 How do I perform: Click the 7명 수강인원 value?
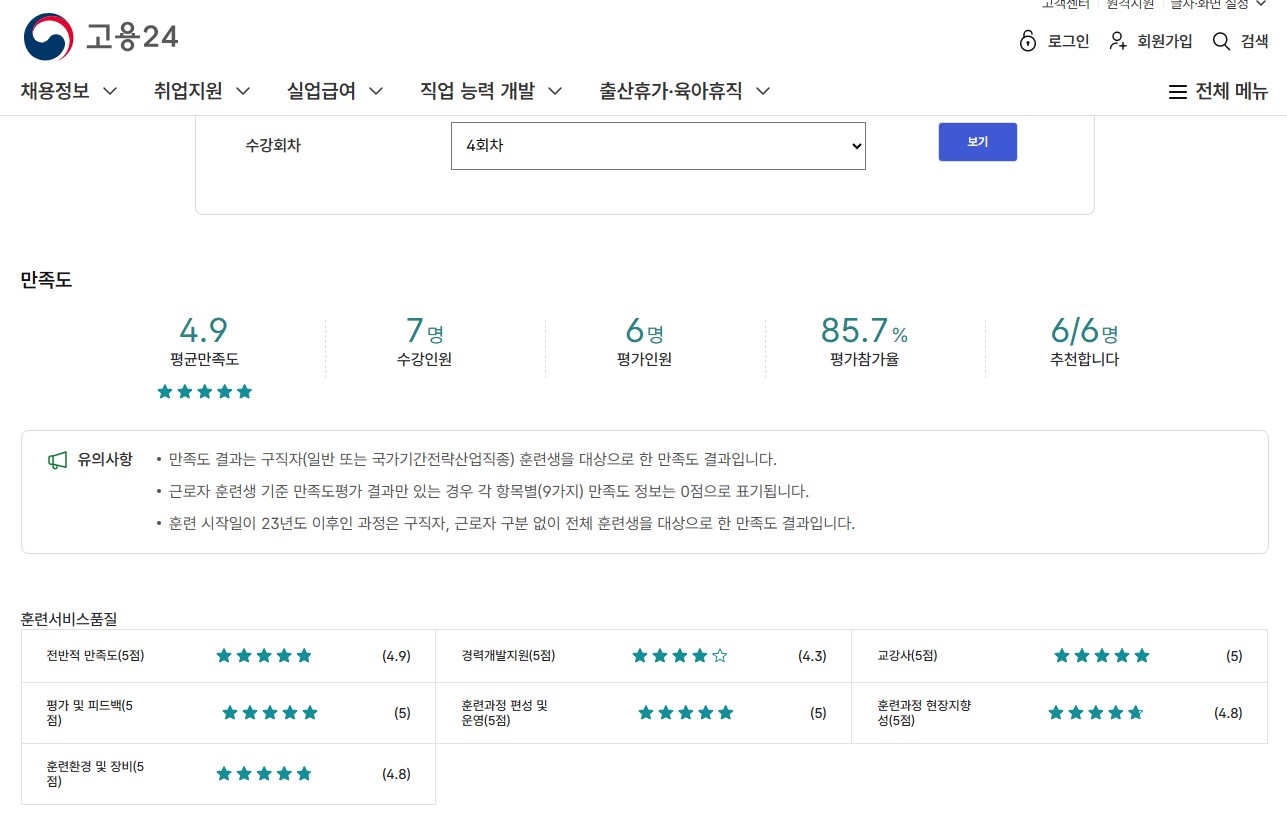424,330
